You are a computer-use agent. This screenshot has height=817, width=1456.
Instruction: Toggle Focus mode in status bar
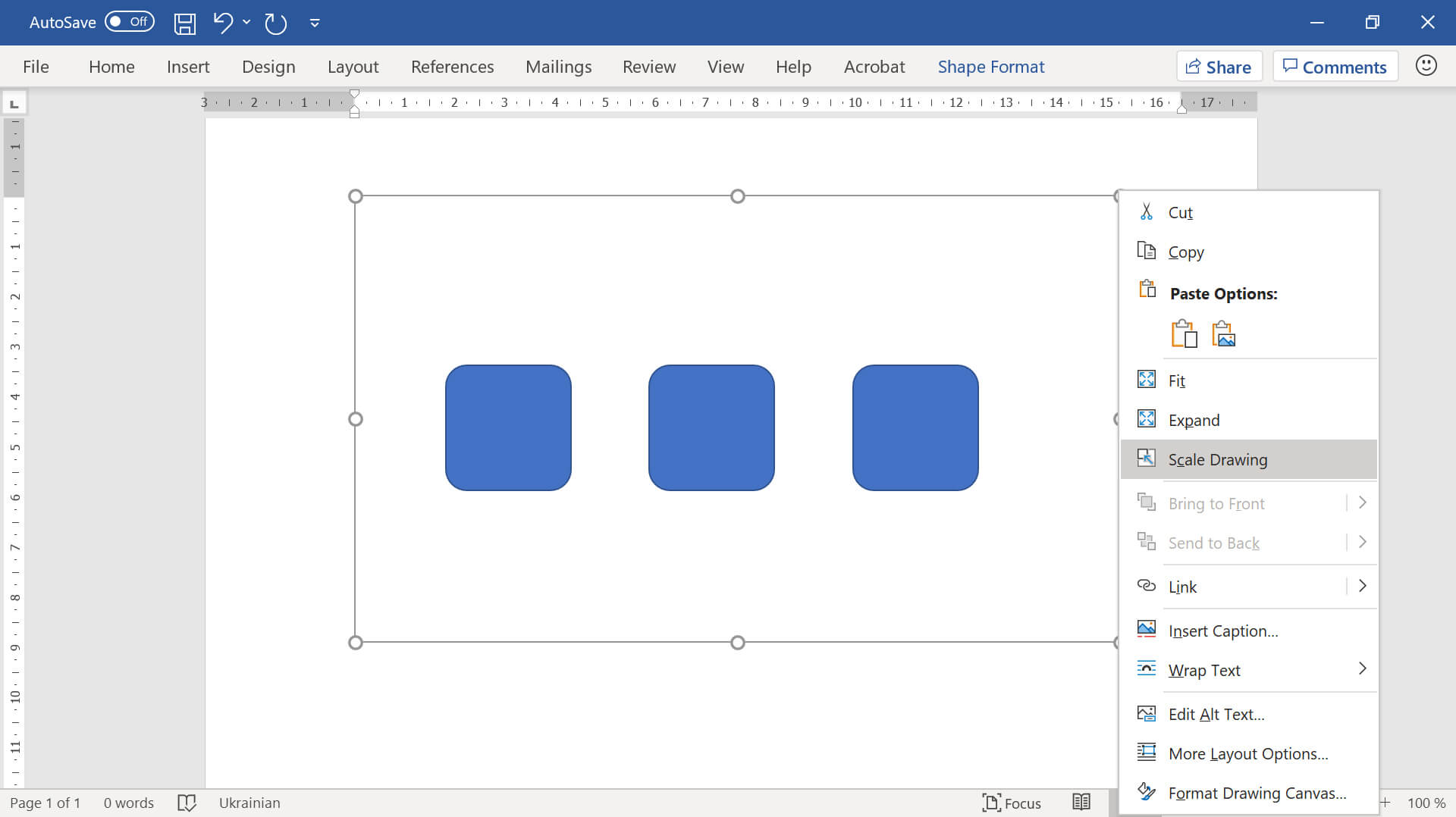(x=1012, y=803)
